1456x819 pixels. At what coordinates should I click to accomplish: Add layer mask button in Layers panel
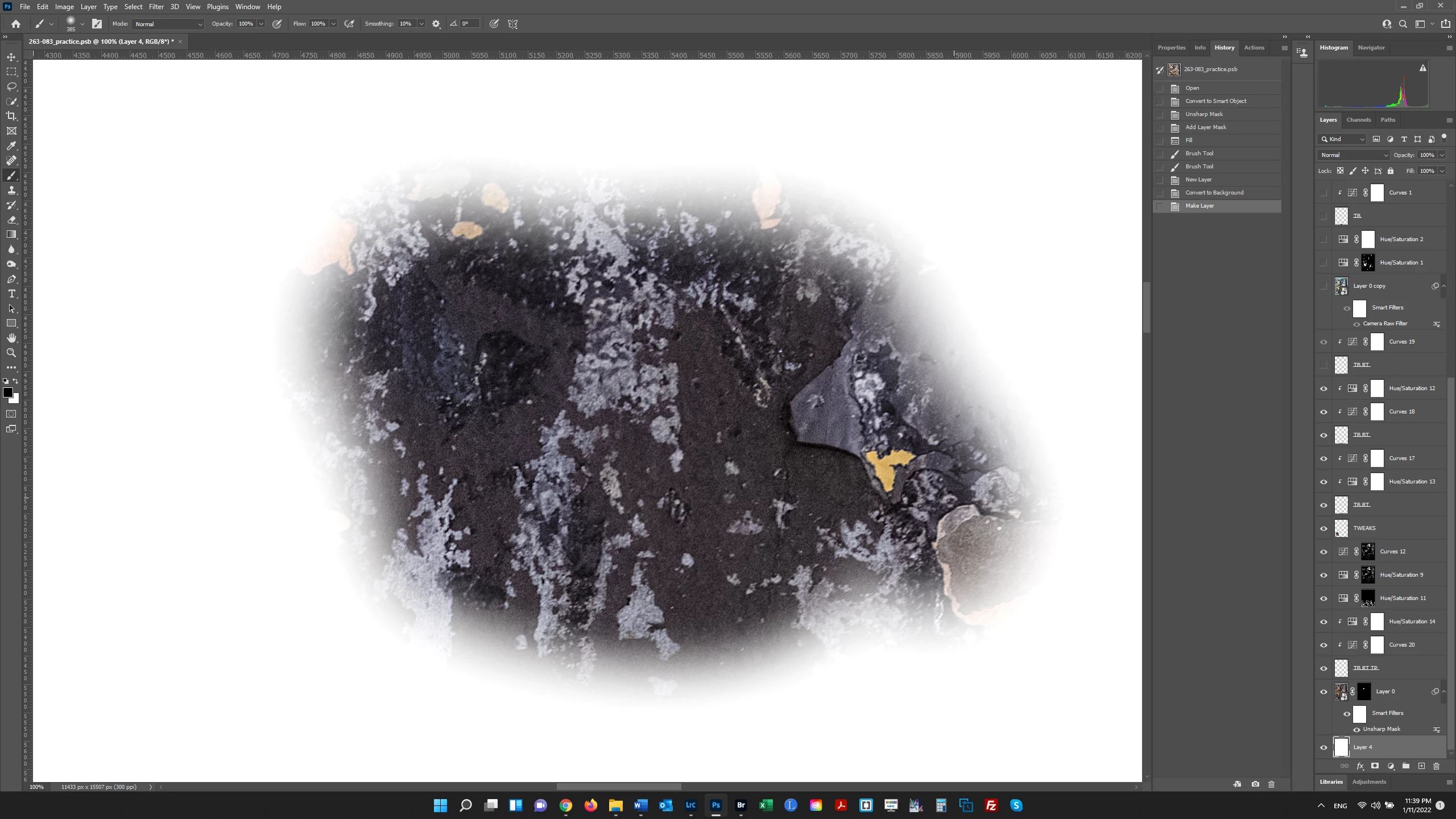point(1375,766)
